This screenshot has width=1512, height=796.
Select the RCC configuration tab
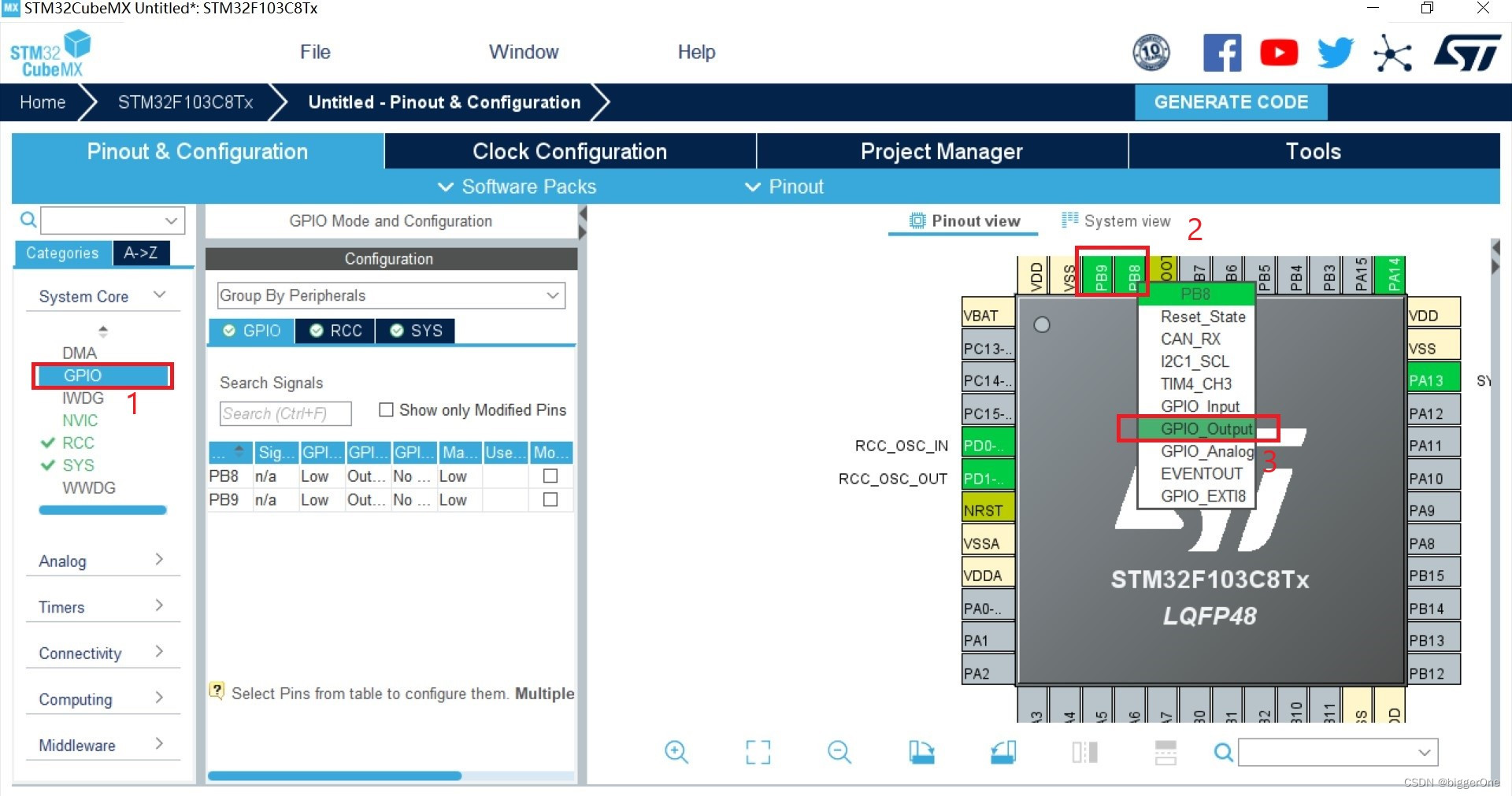pos(335,331)
